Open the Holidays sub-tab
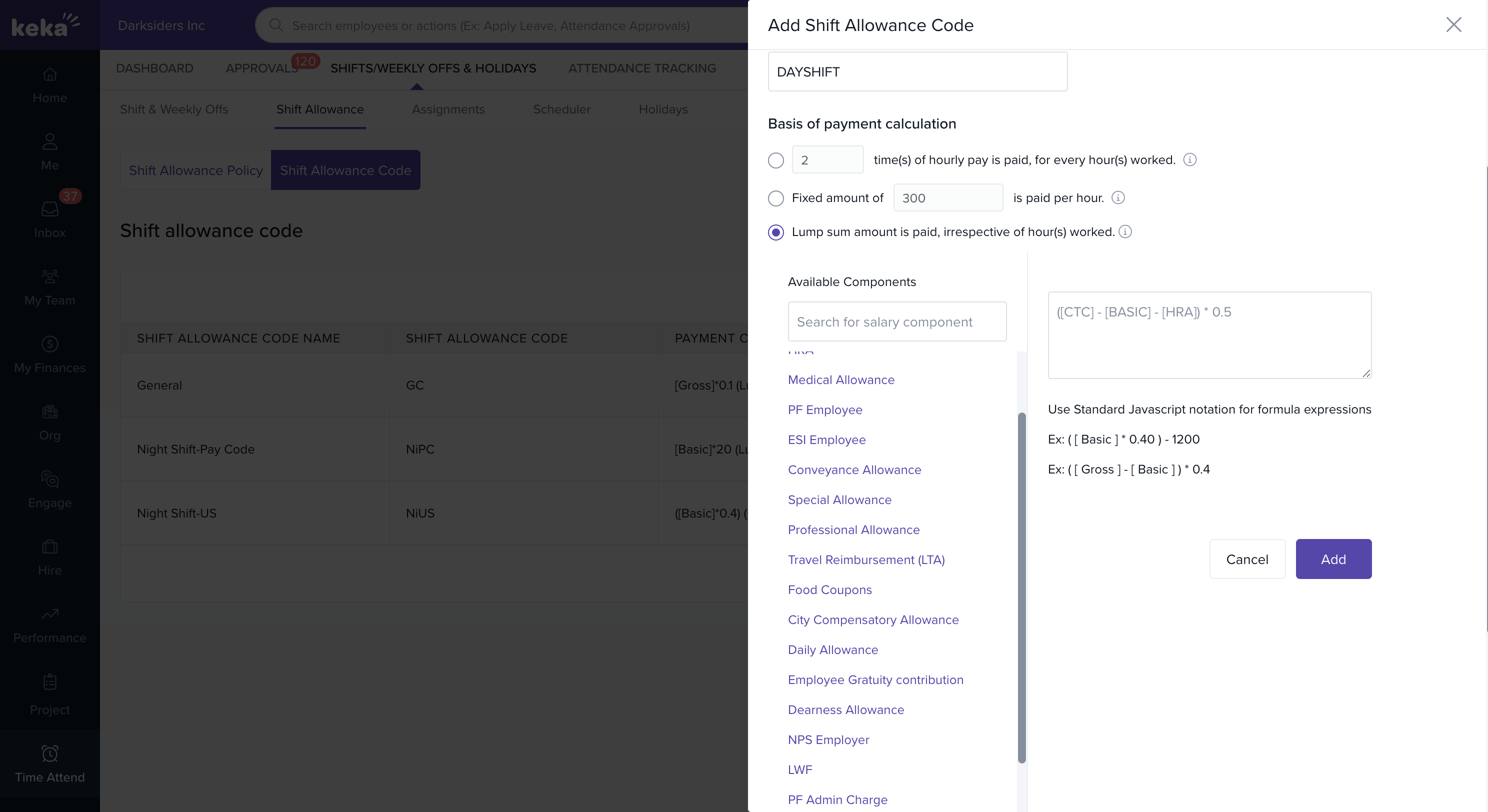 click(x=662, y=109)
